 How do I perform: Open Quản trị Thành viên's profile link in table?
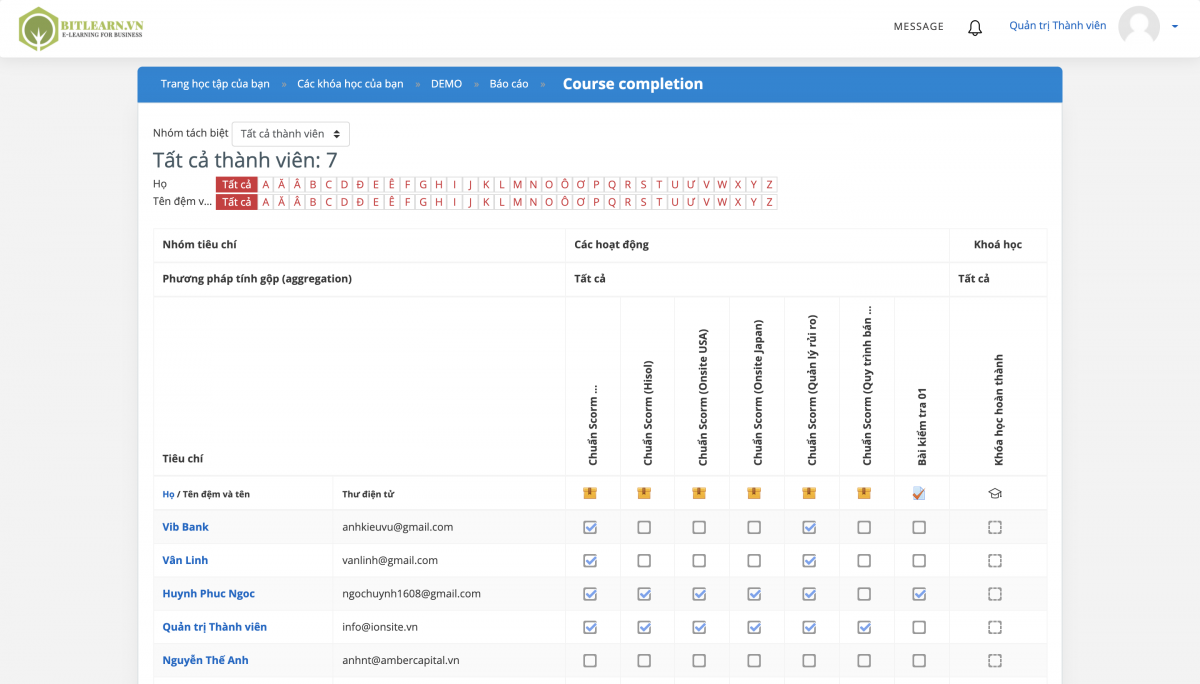[215, 627]
